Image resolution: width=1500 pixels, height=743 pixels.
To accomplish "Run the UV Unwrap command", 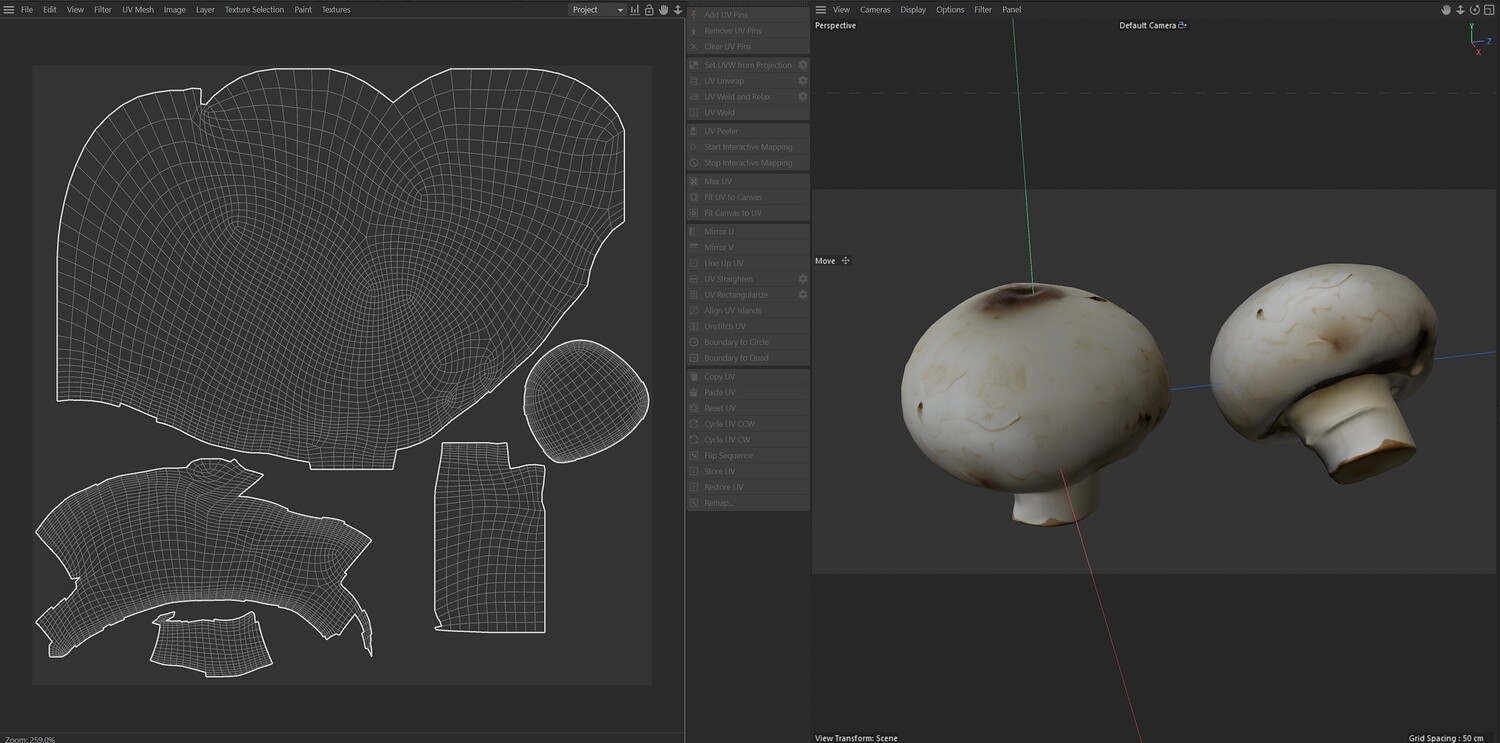I will (x=741, y=81).
